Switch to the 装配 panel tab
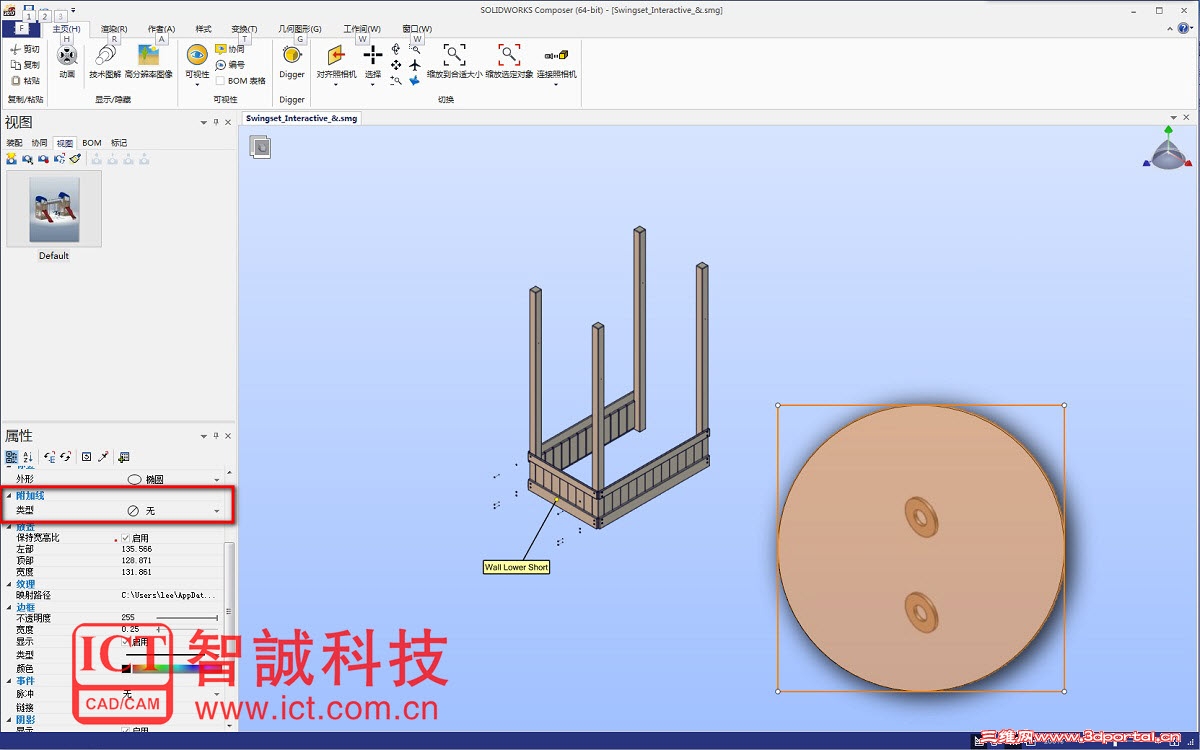The image size is (1200, 750). point(14,143)
